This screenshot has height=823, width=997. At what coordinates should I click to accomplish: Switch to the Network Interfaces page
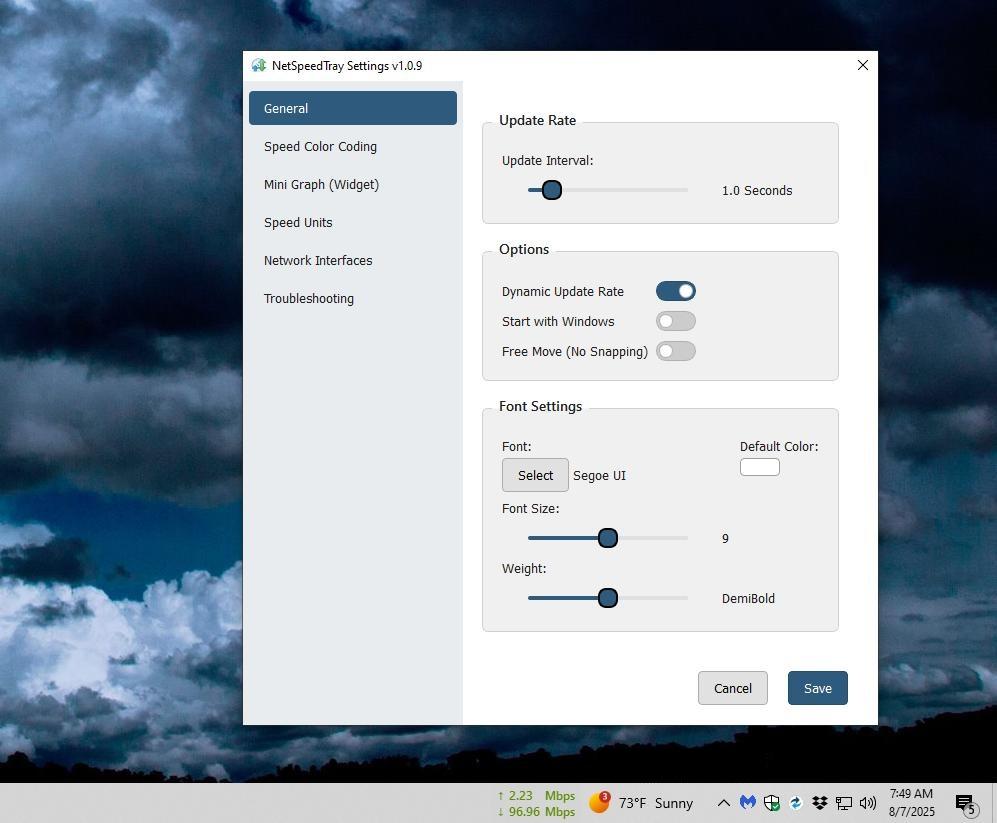pos(318,260)
